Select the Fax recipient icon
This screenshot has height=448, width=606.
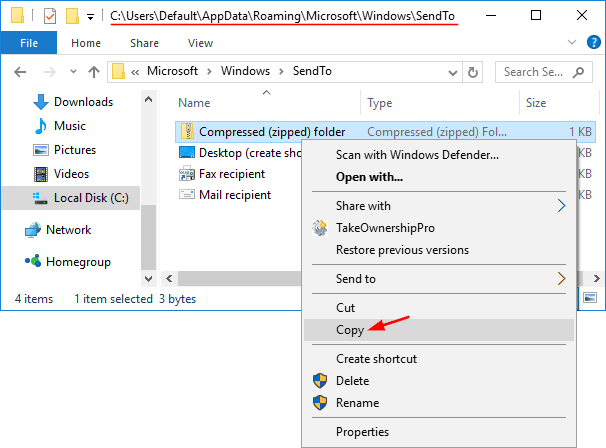tap(187, 173)
